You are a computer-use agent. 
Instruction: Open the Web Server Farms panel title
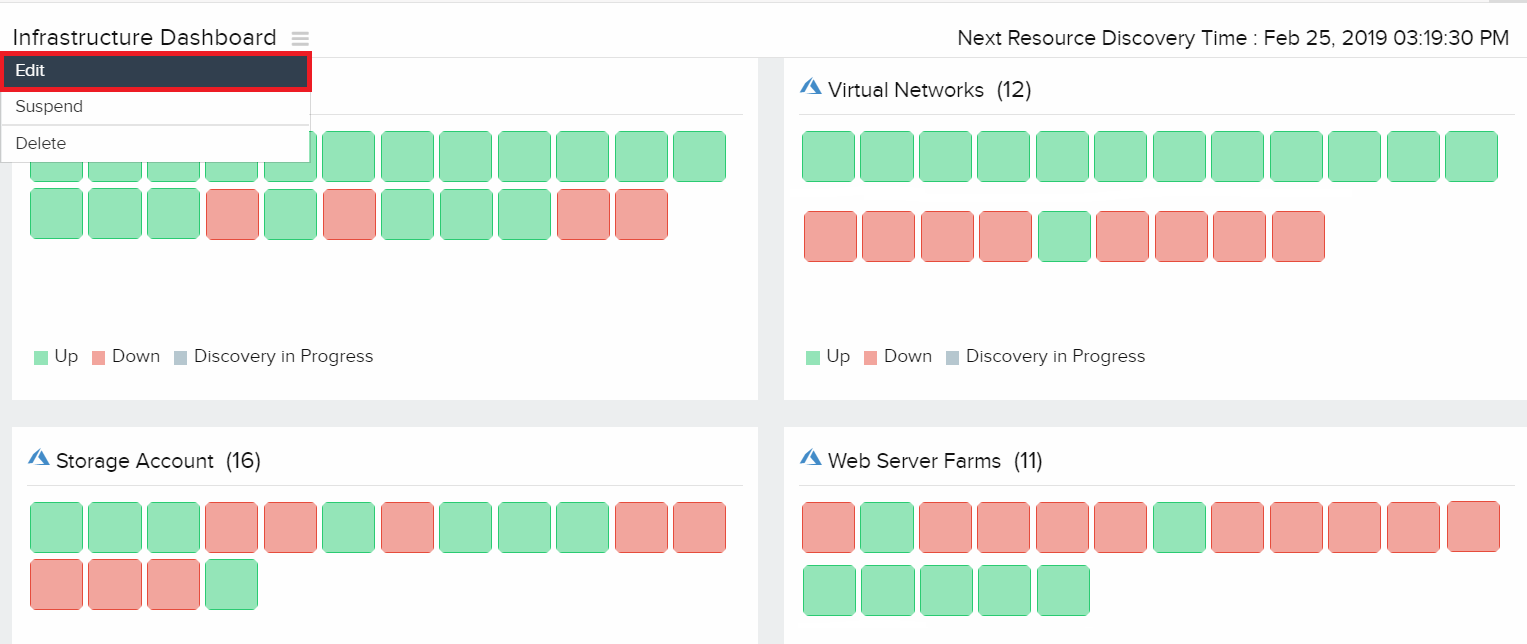(x=914, y=461)
